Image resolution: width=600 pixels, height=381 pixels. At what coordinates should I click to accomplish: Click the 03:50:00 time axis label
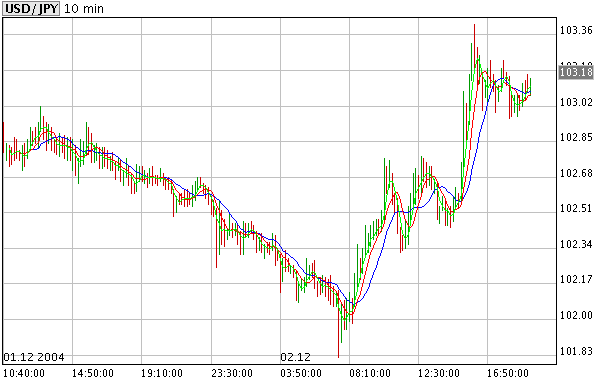click(301, 373)
